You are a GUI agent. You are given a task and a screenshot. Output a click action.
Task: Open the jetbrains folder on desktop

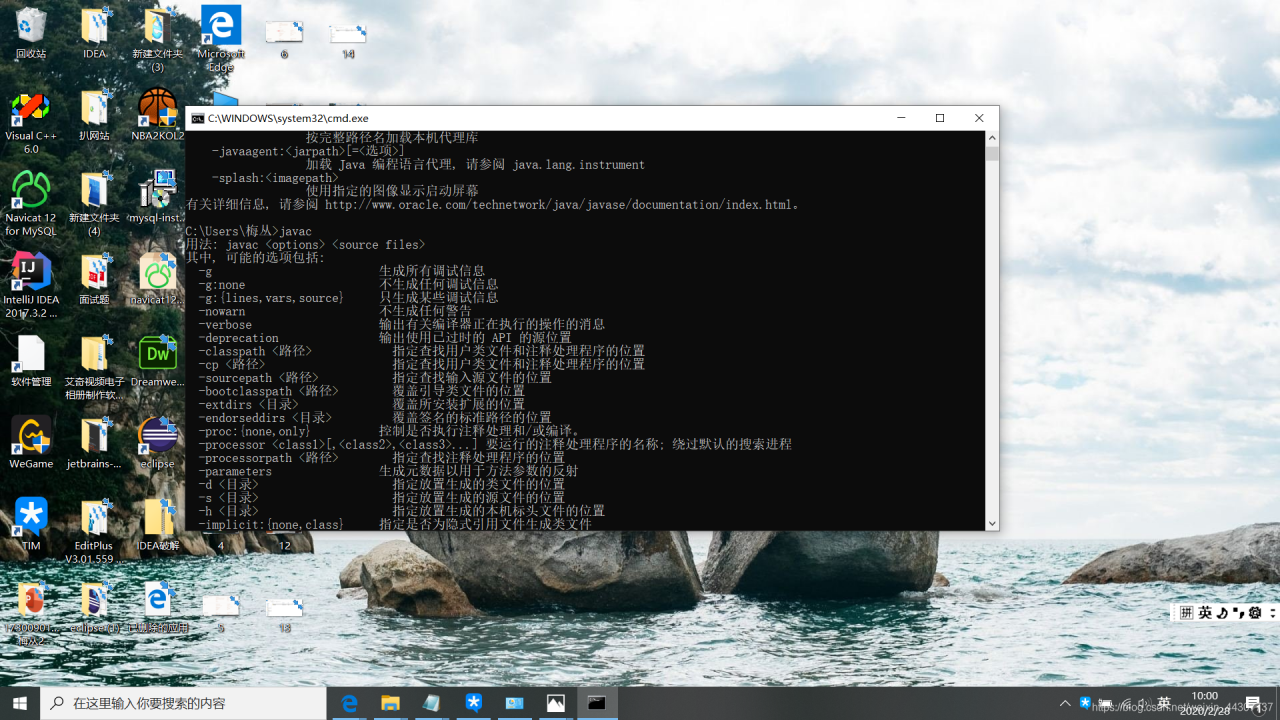tap(94, 443)
